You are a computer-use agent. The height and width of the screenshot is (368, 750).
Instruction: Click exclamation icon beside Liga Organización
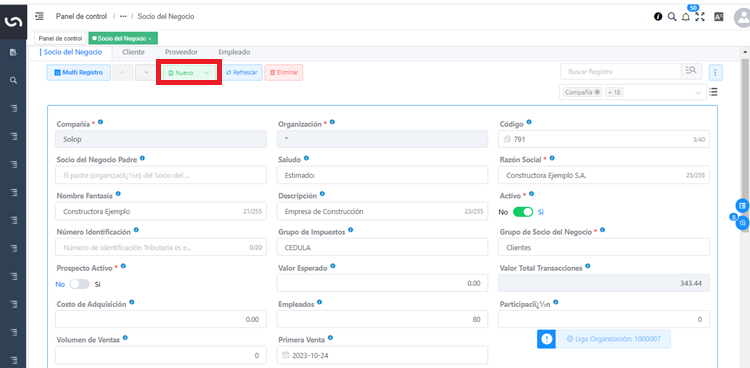click(547, 339)
